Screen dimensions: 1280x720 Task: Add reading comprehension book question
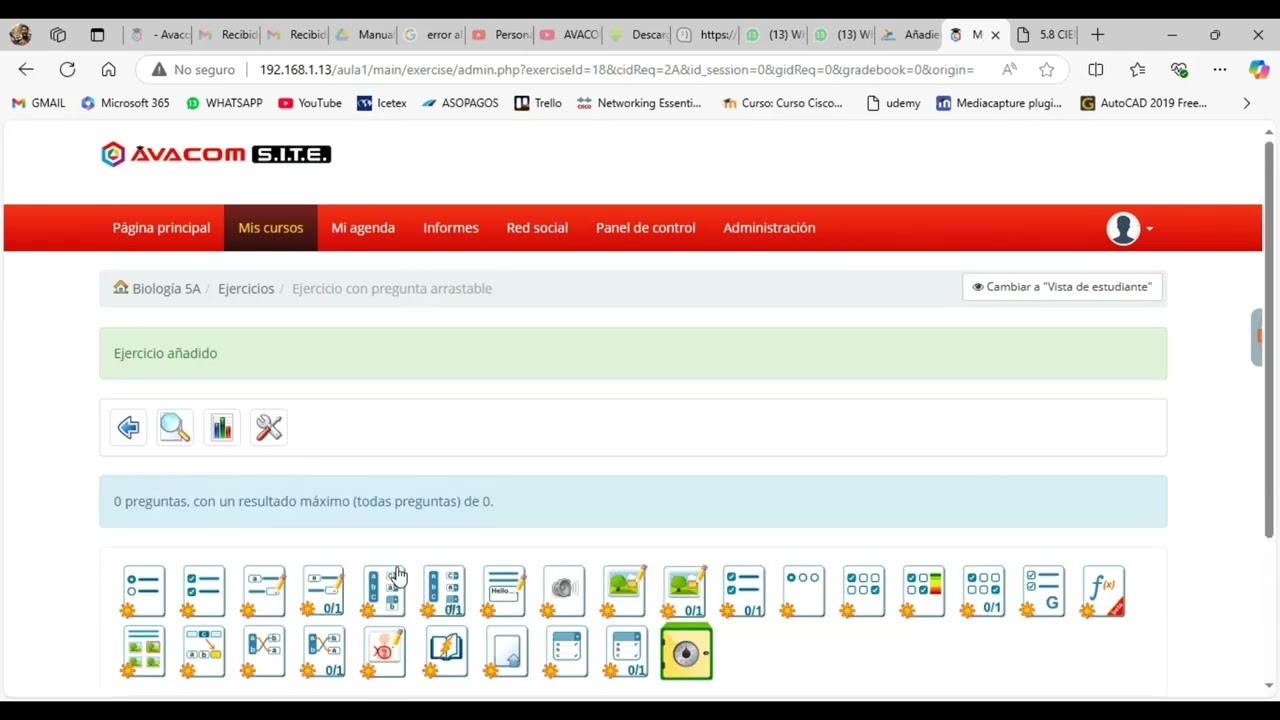click(445, 652)
